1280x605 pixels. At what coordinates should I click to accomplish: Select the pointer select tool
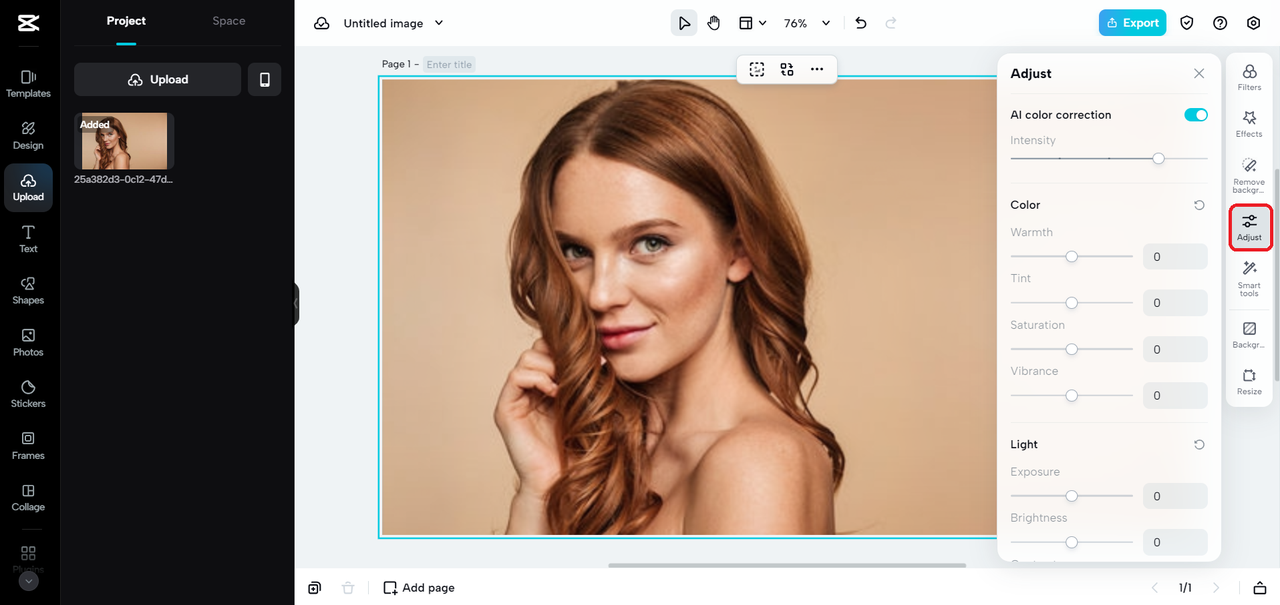(684, 23)
